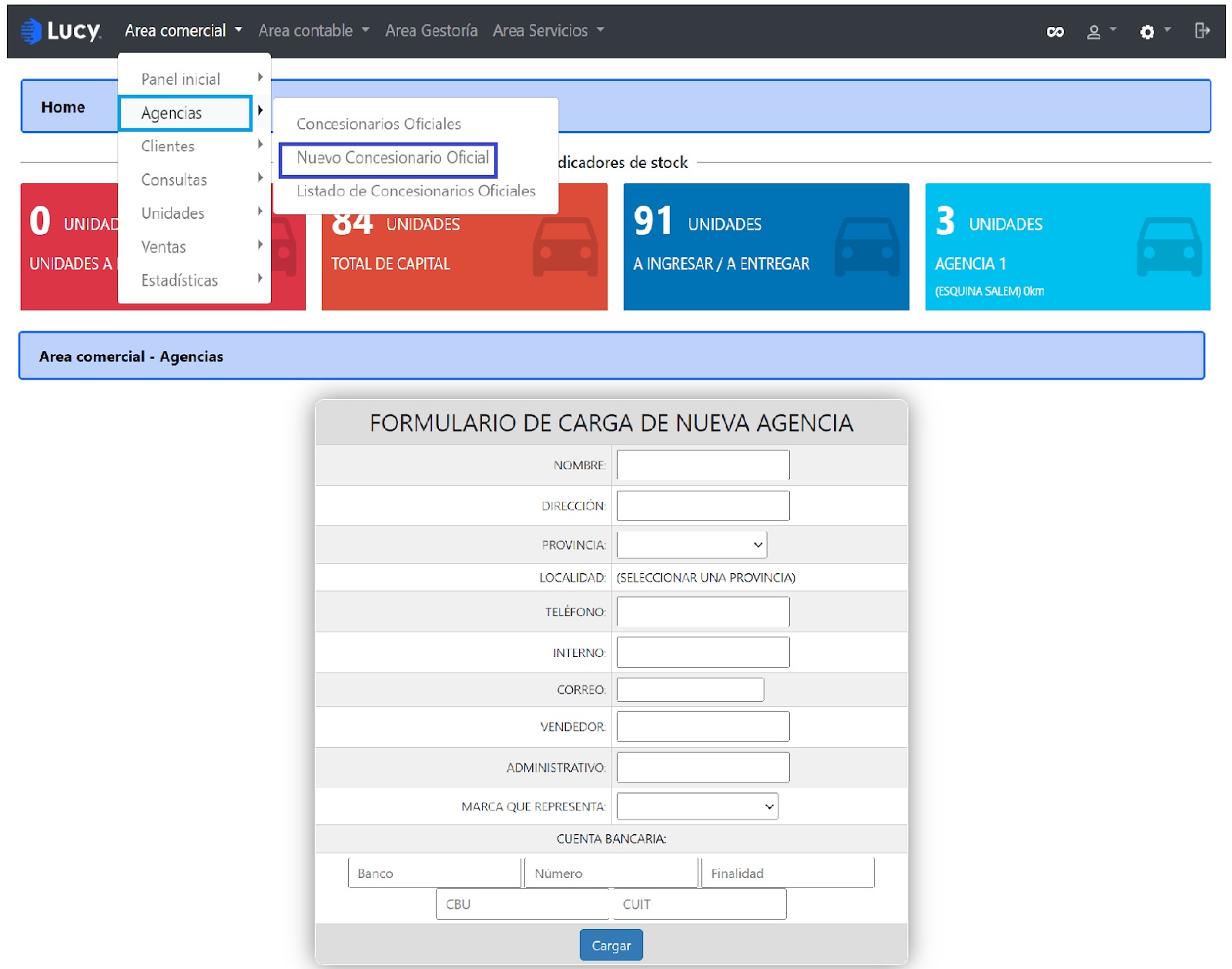Screen dimensions: 1232x969
Task: Open the Provincia dropdown
Action: [691, 545]
